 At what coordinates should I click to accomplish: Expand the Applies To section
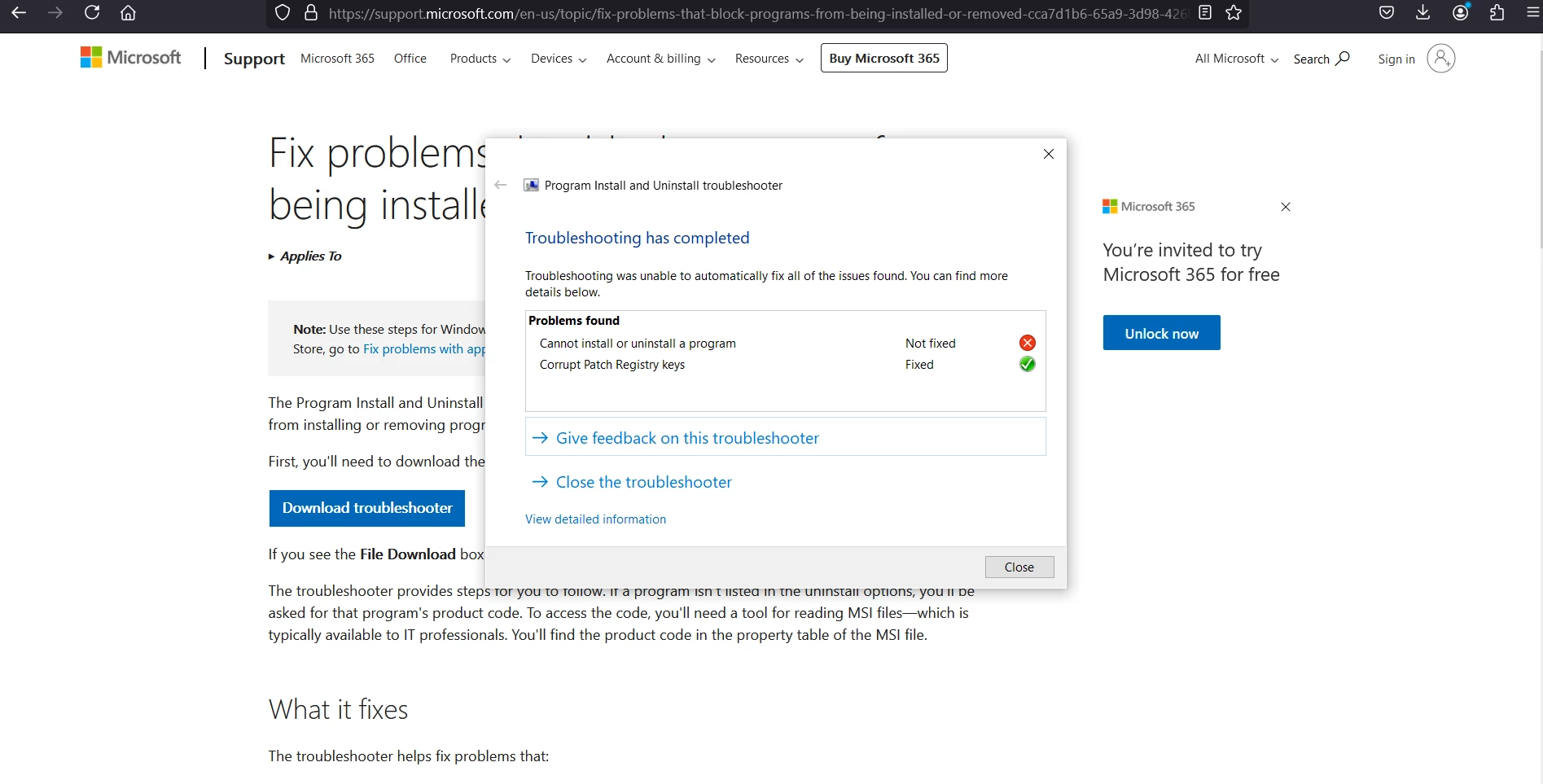pyautogui.click(x=305, y=256)
